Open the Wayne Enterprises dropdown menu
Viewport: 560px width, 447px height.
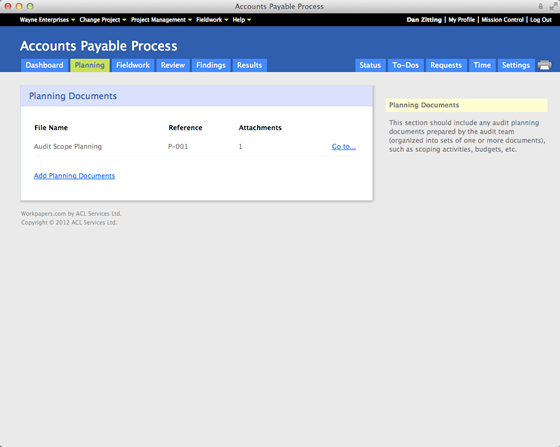[47, 20]
